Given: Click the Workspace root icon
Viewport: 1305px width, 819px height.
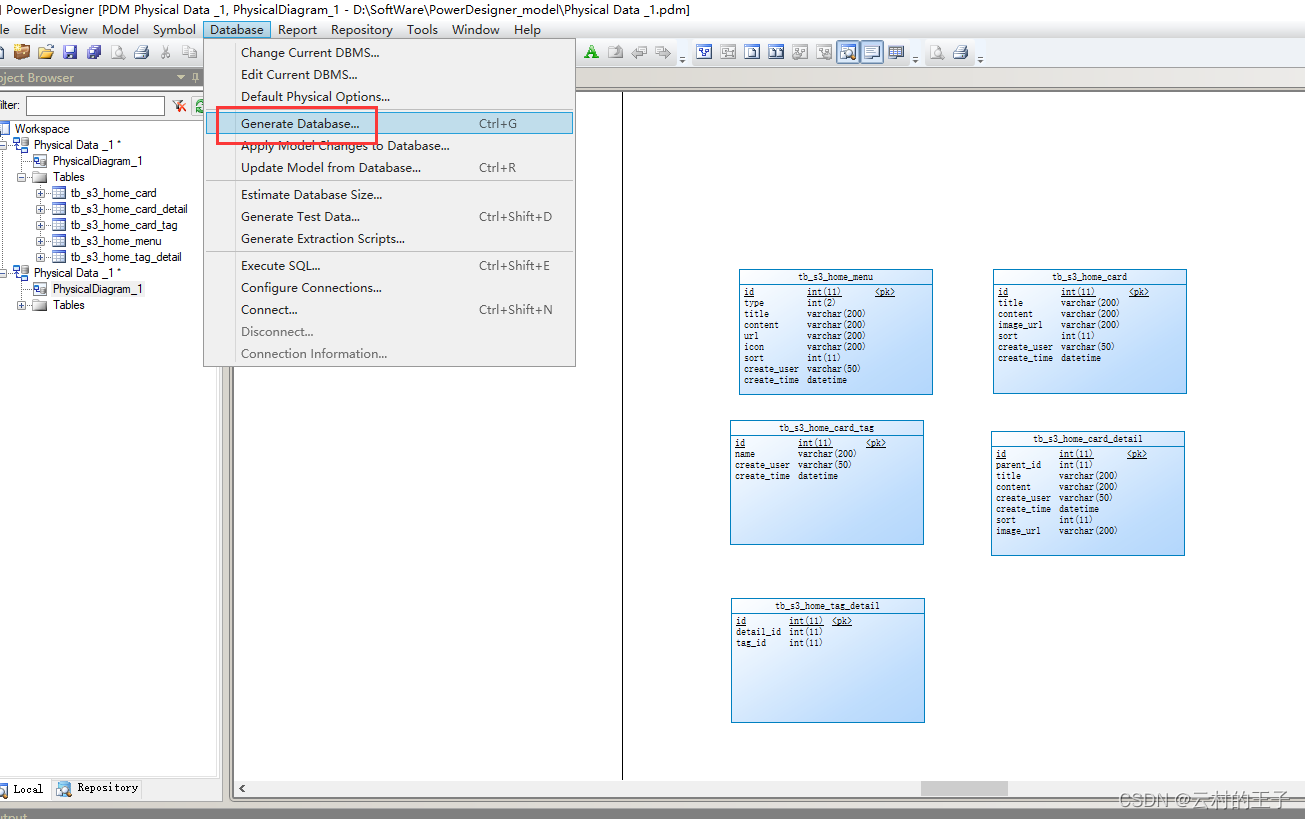Looking at the screenshot, I should (x=5, y=129).
